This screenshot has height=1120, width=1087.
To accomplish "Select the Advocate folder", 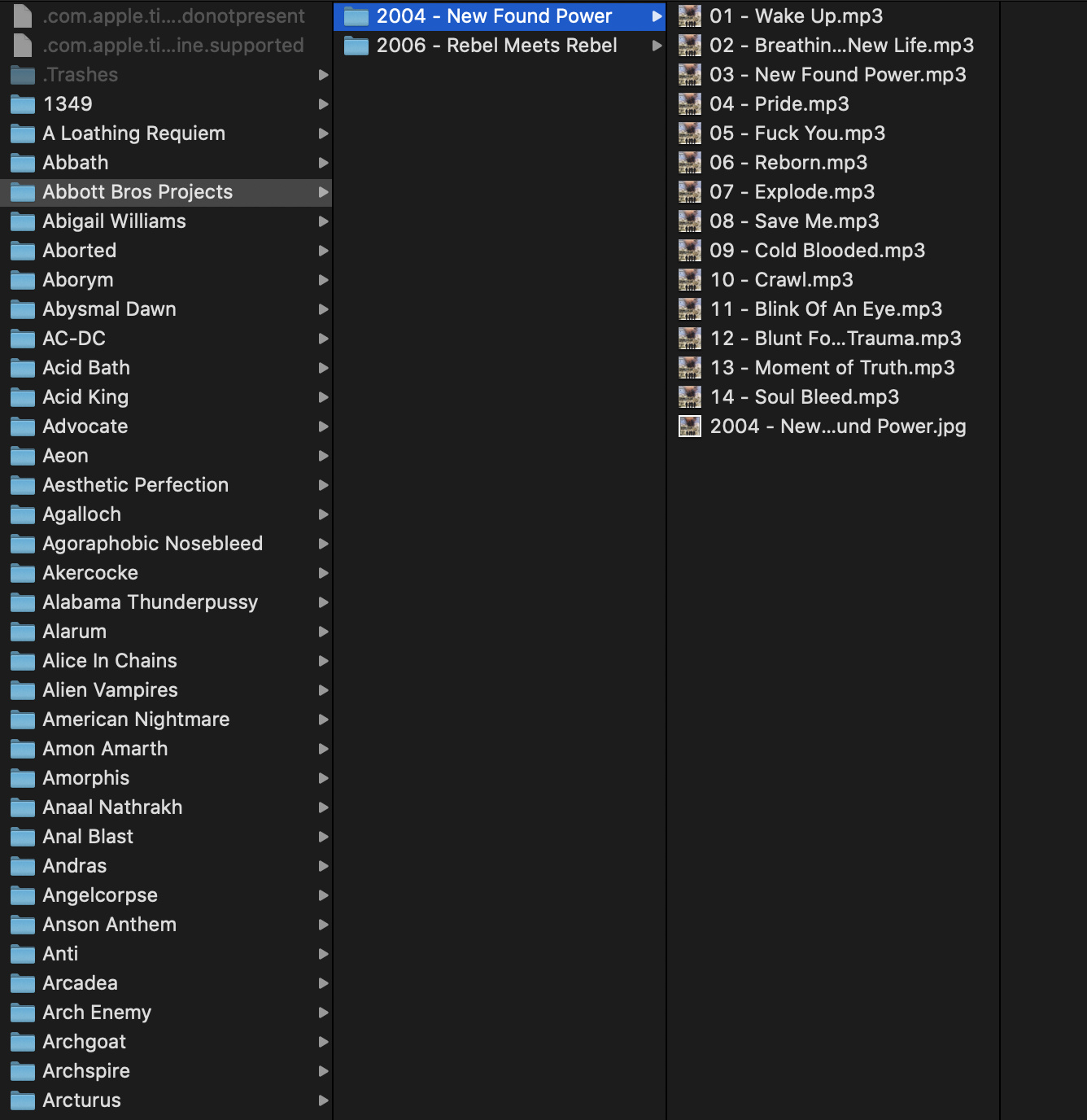I will pyautogui.click(x=166, y=427).
